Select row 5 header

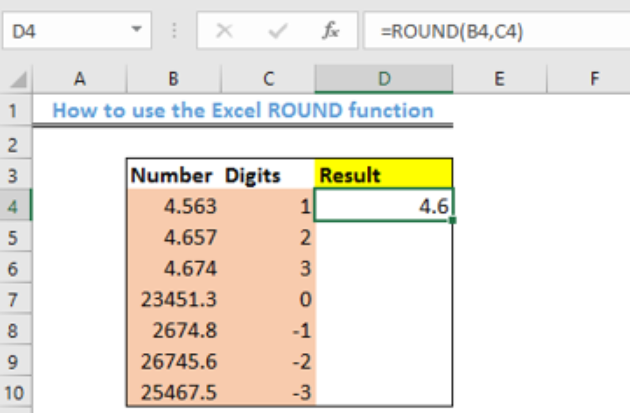(x=16, y=237)
